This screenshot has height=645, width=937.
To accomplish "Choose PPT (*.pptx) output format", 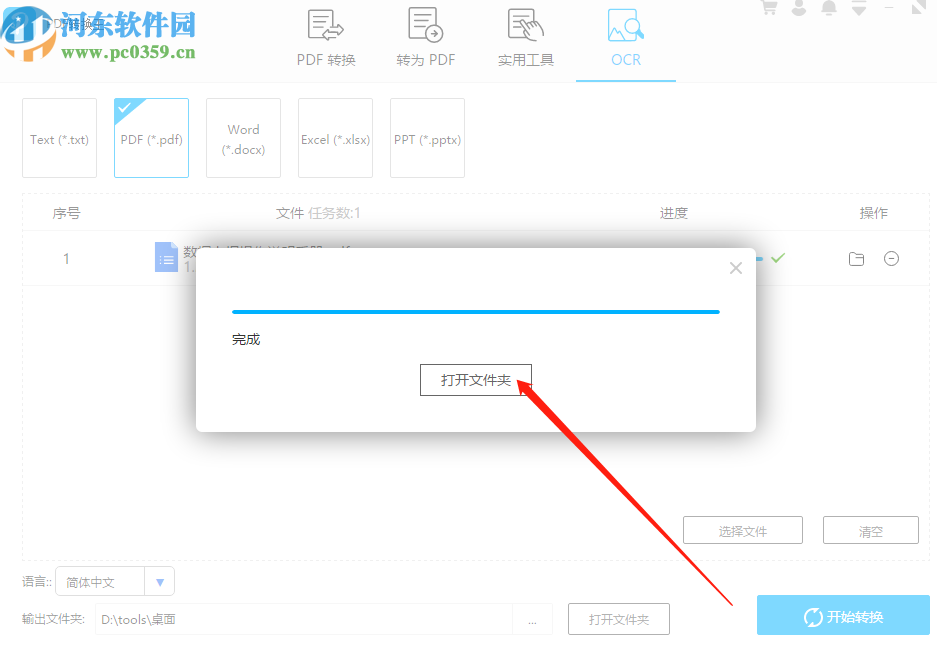I will [x=427, y=138].
